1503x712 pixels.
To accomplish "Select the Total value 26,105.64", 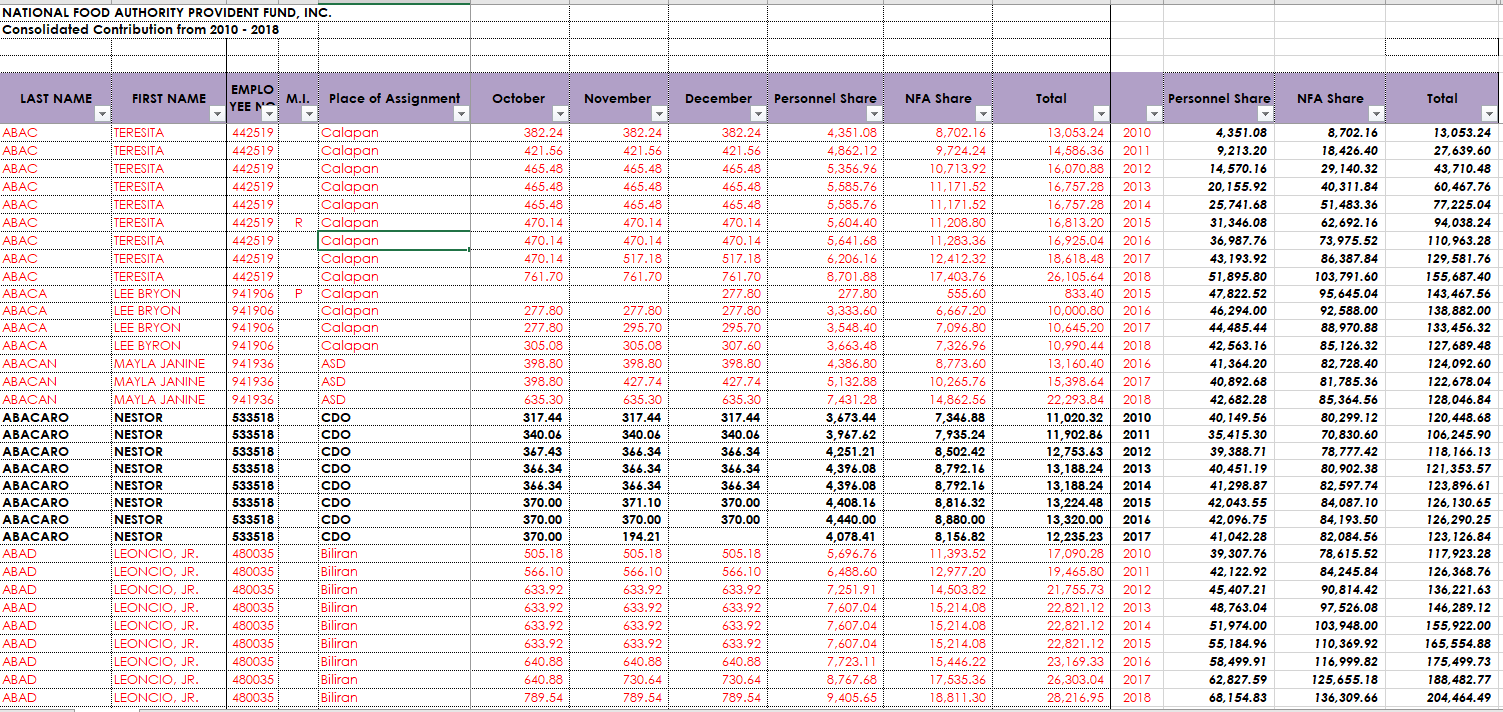I will tap(1075, 276).
